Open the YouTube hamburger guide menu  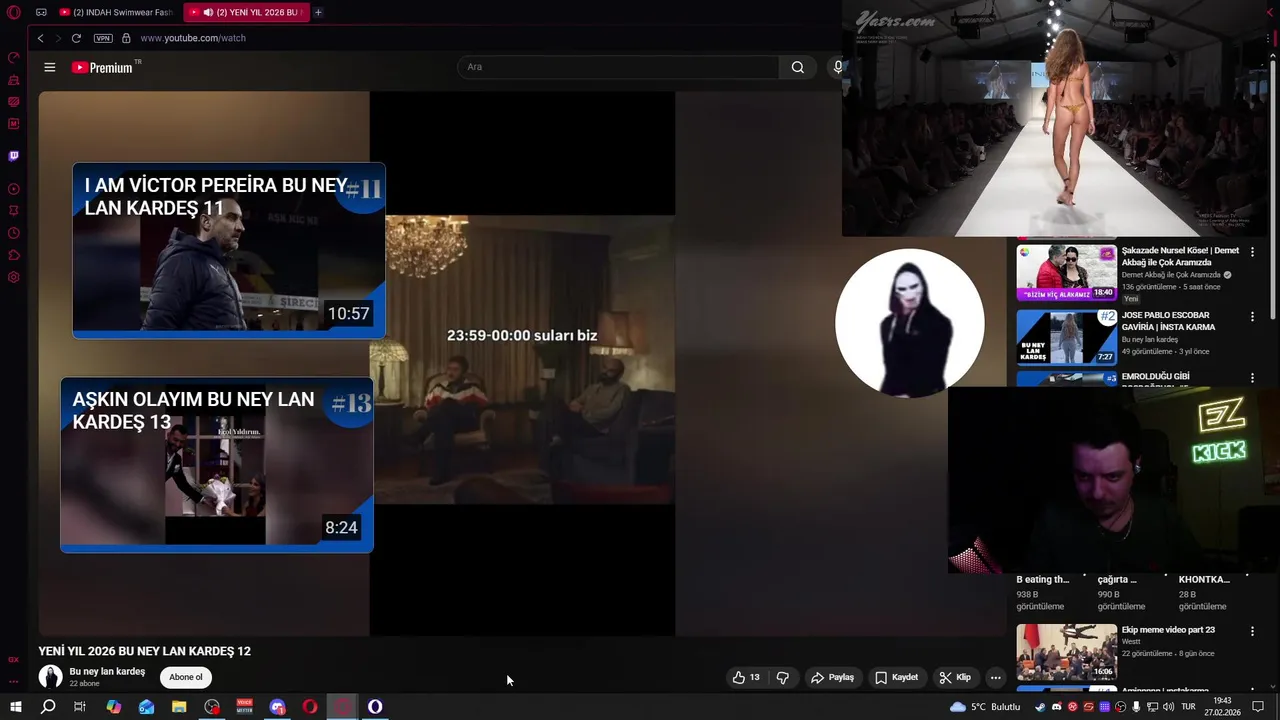coord(50,67)
